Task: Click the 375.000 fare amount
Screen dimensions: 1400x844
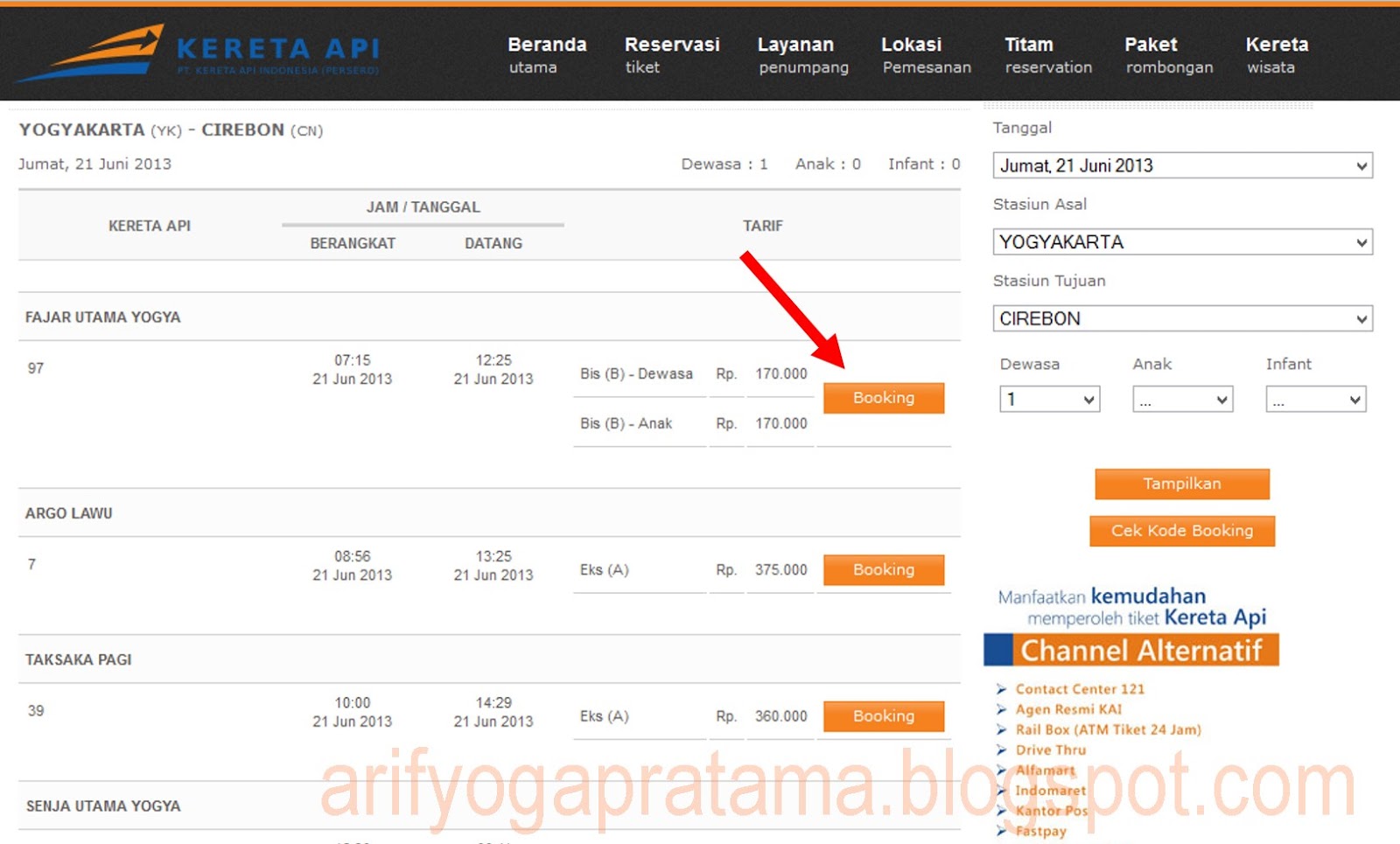Action: click(781, 569)
